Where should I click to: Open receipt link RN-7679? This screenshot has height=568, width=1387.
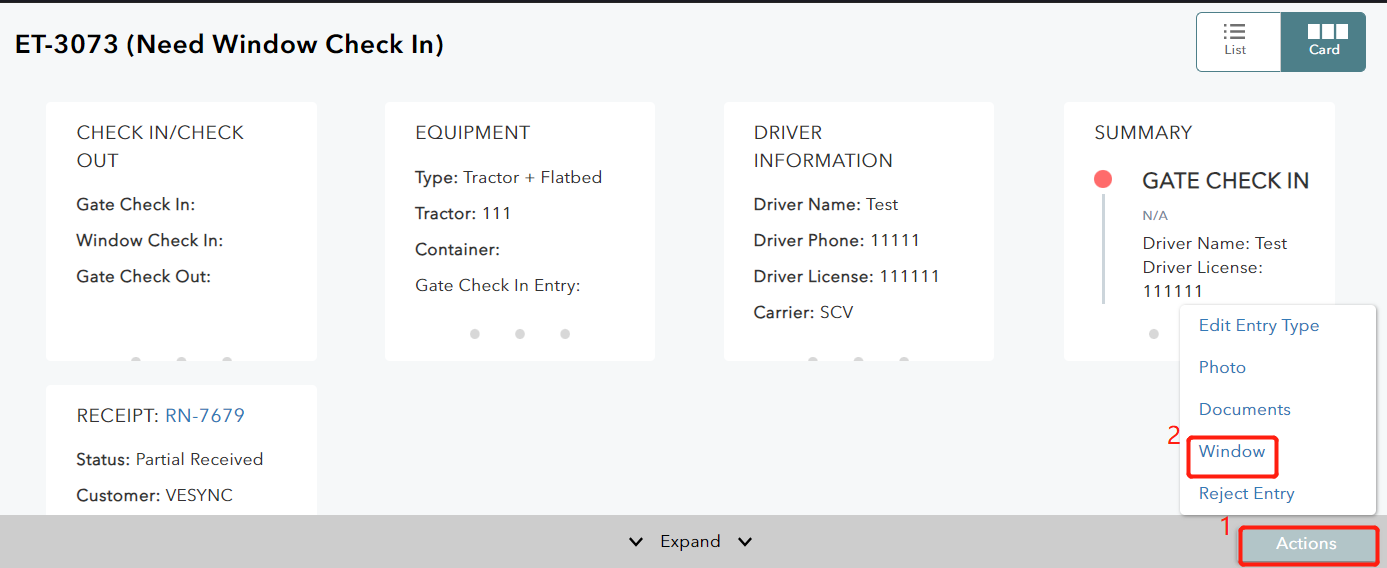pos(204,416)
